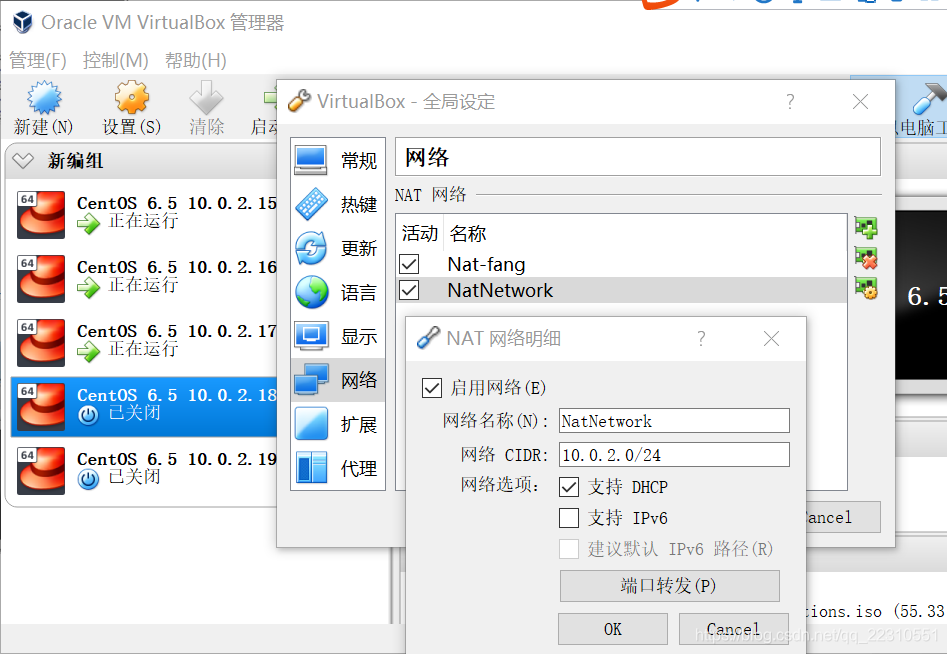Viewport: 947px width, 654px height.
Task: Select VM name CentOS 6.5 10.0.2.17
Action: [177, 332]
